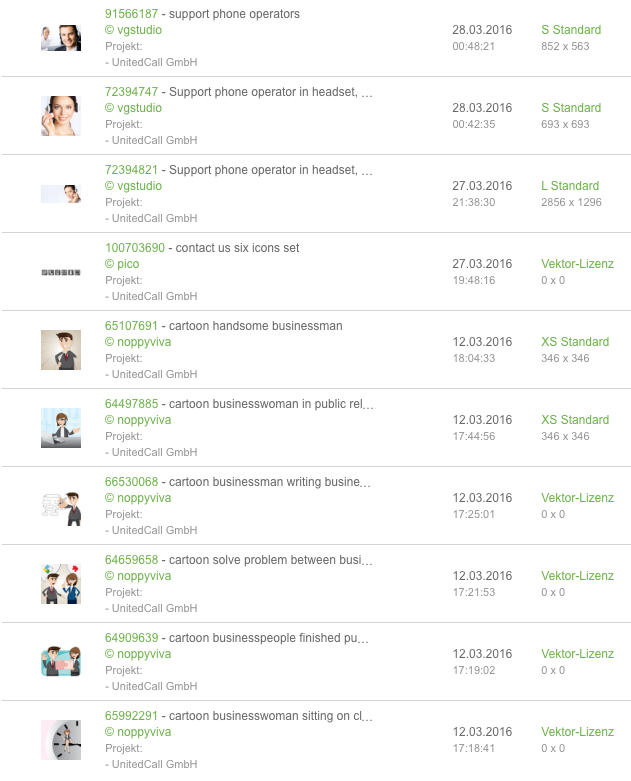Click the support phone operators thumbnail
This screenshot has height=781, width=631.
[x=61, y=38]
